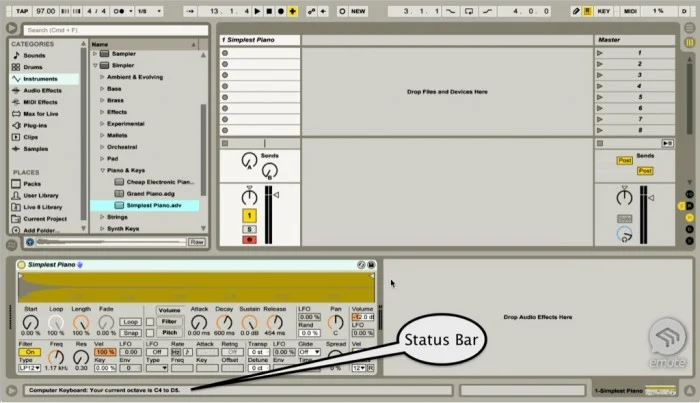This screenshot has width=700, height=403.
Task: Select the Drums category
Action: click(x=33, y=67)
